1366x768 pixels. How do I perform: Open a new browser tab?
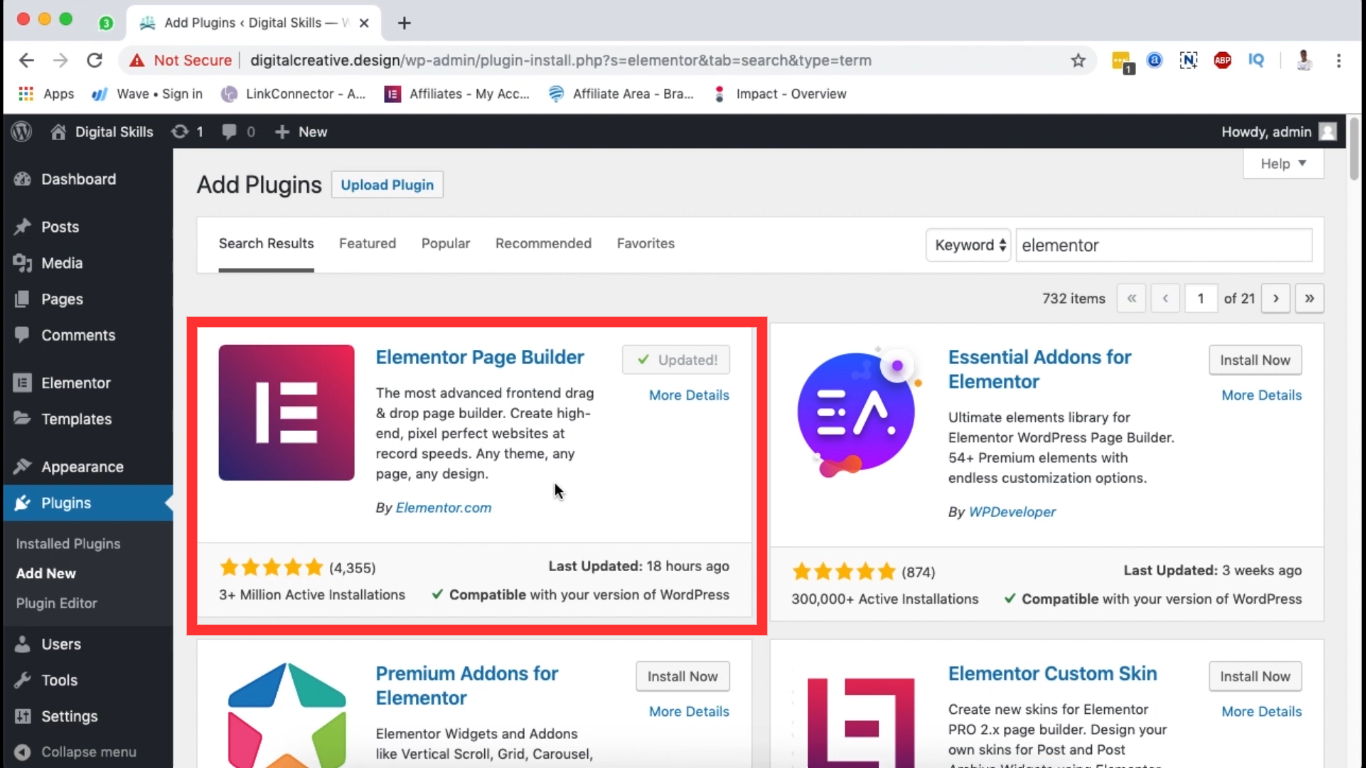[x=404, y=23]
